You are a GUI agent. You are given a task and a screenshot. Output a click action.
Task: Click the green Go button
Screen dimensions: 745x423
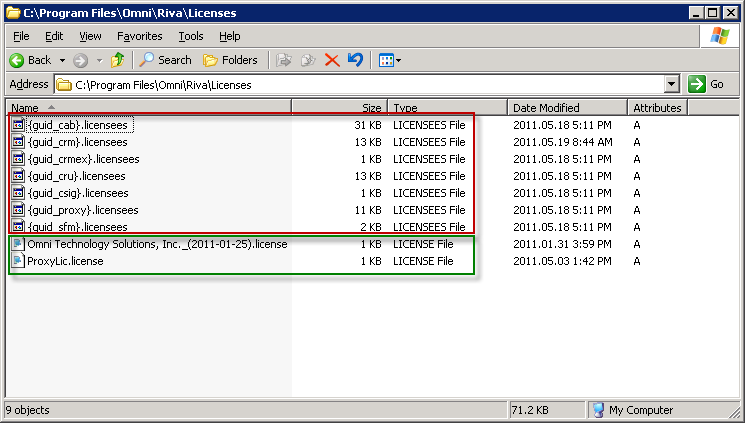[x=707, y=85]
